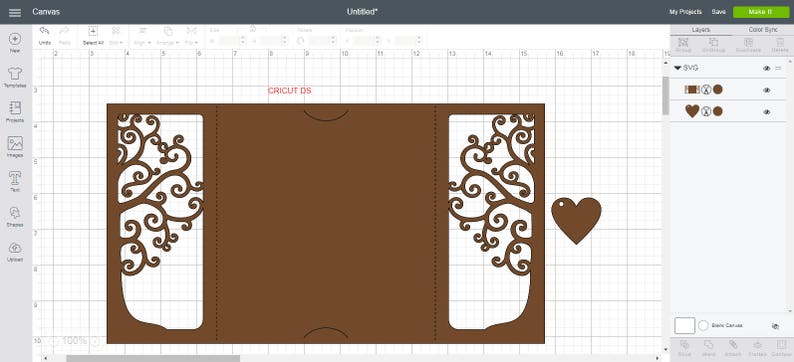Open the hamburger main menu
The height and width of the screenshot is (362, 794).
(15, 12)
